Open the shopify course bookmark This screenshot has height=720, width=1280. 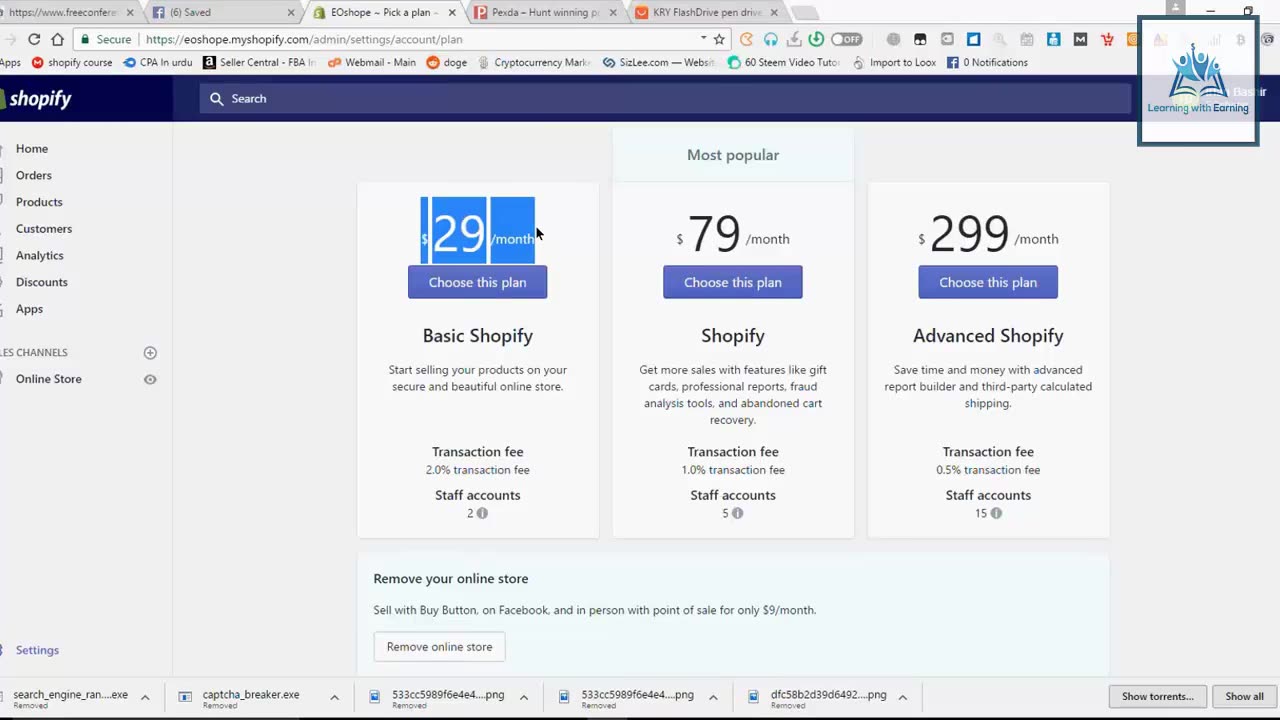pyautogui.click(x=72, y=62)
